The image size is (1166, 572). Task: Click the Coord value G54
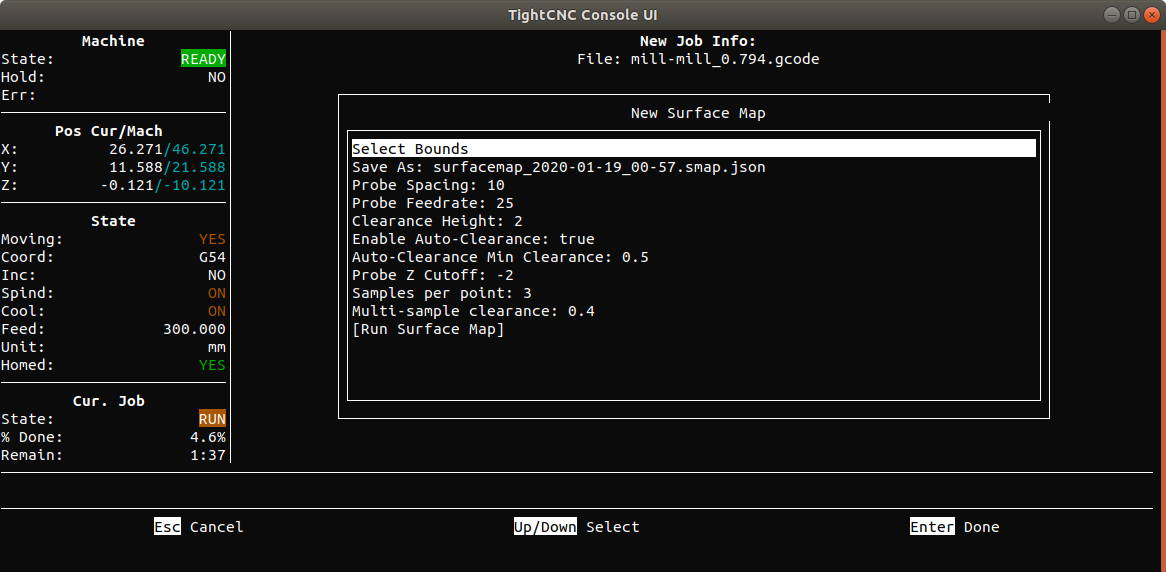point(212,257)
